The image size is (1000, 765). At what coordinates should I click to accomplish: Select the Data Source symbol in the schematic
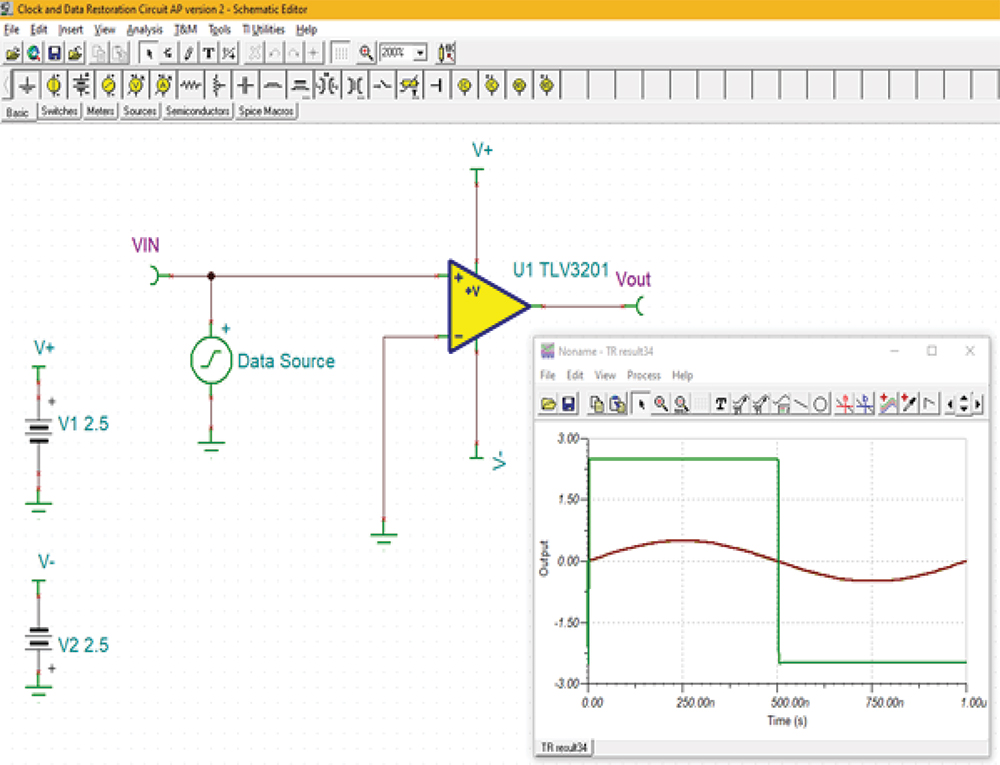point(210,359)
